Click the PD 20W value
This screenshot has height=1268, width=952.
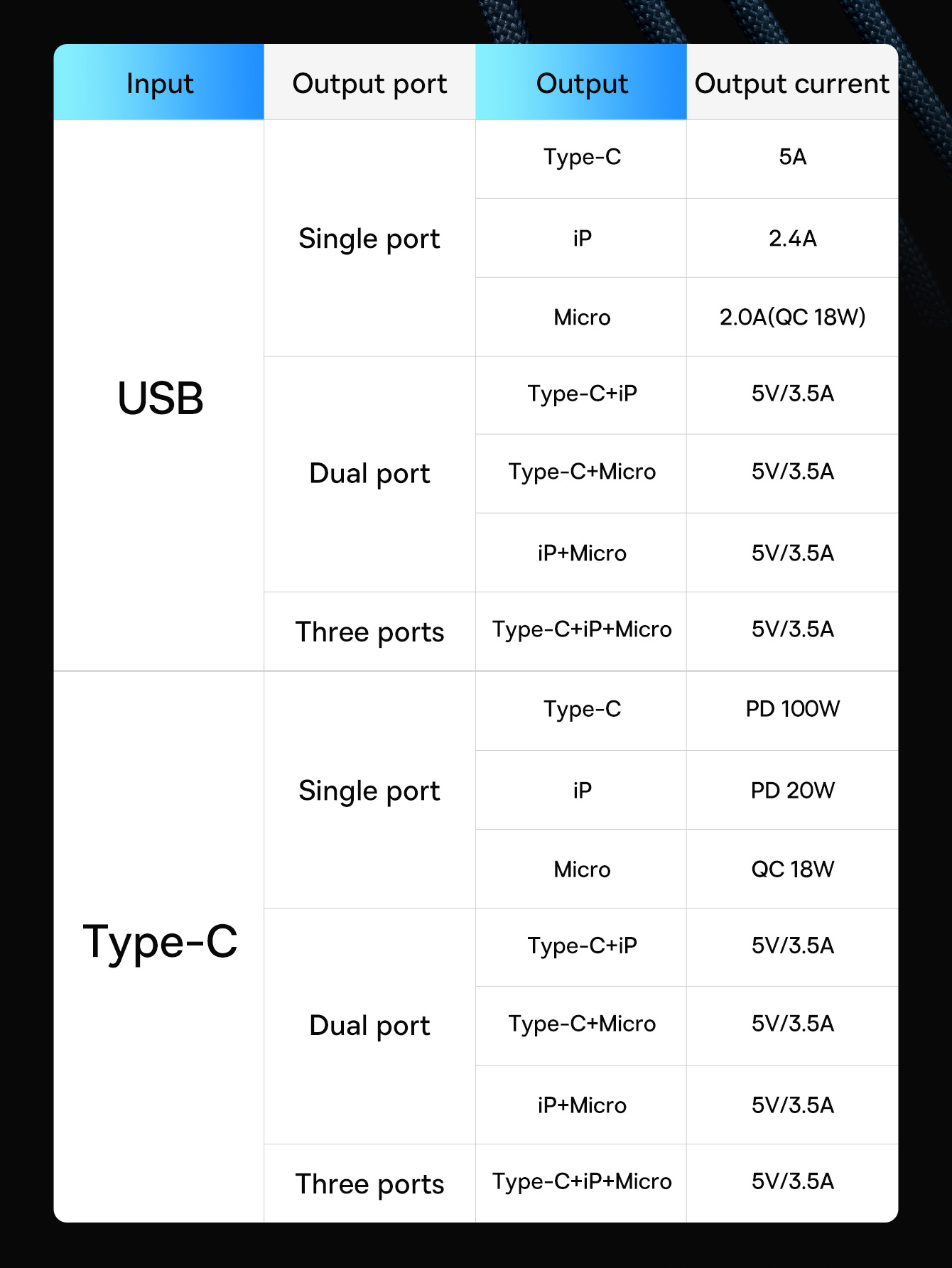(x=792, y=790)
